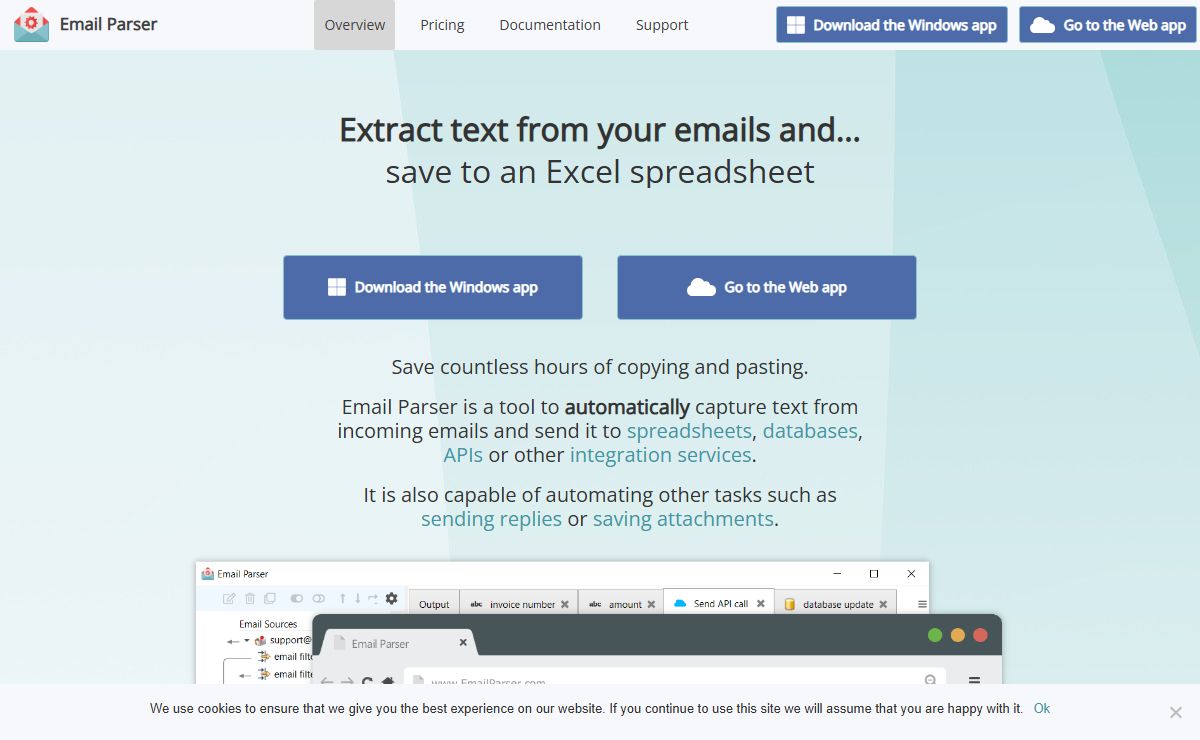Click the Email Parser envelope logo icon
1200x740 pixels.
[32, 24]
